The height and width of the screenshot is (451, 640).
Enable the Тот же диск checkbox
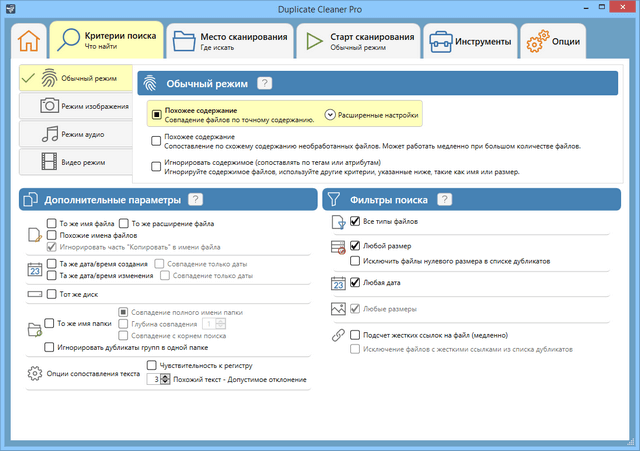click(x=52, y=295)
